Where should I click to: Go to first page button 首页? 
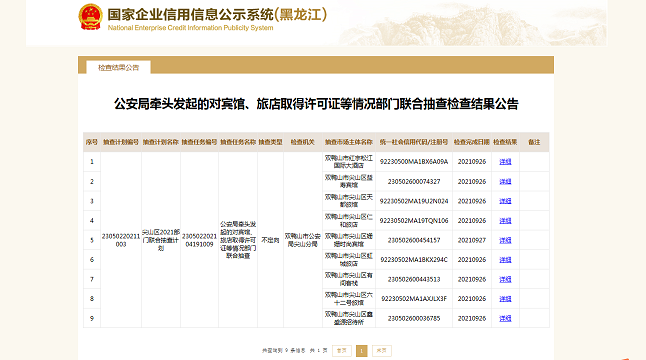point(342,351)
